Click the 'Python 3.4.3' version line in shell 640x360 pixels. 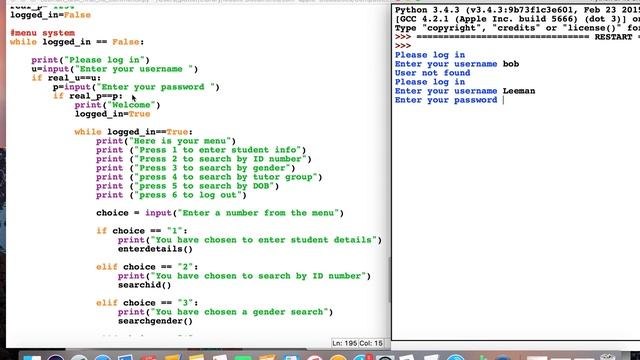517,10
